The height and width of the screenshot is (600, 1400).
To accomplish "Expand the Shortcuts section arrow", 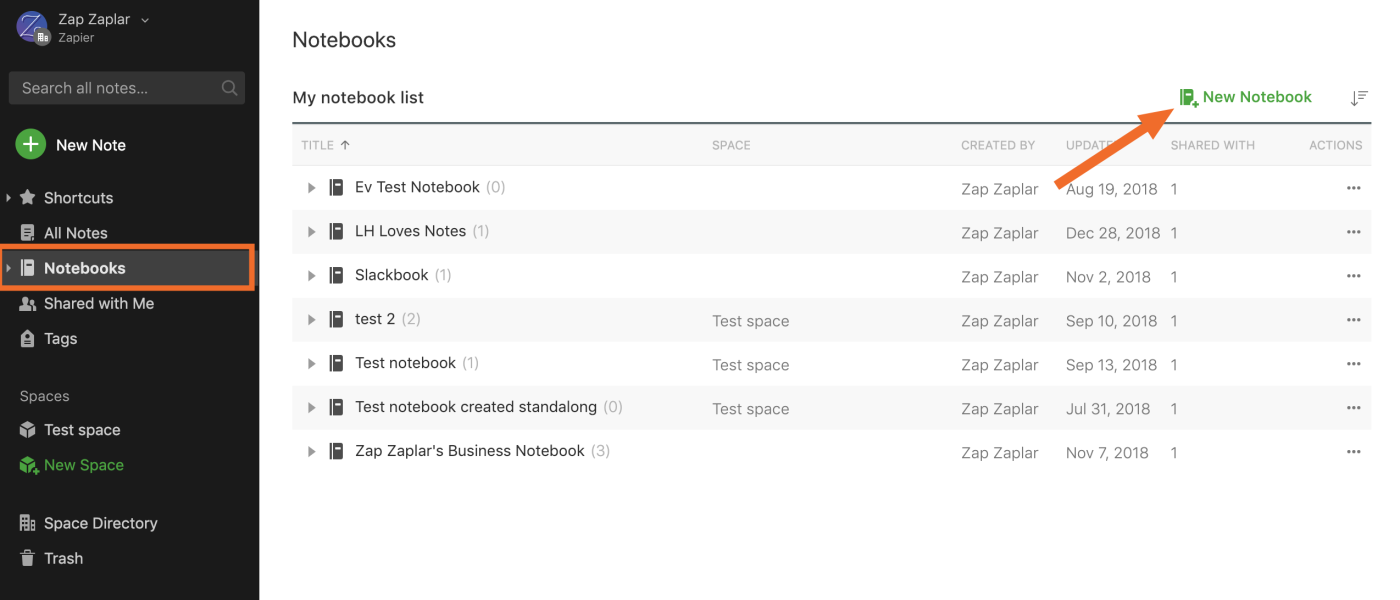I will pos(9,198).
